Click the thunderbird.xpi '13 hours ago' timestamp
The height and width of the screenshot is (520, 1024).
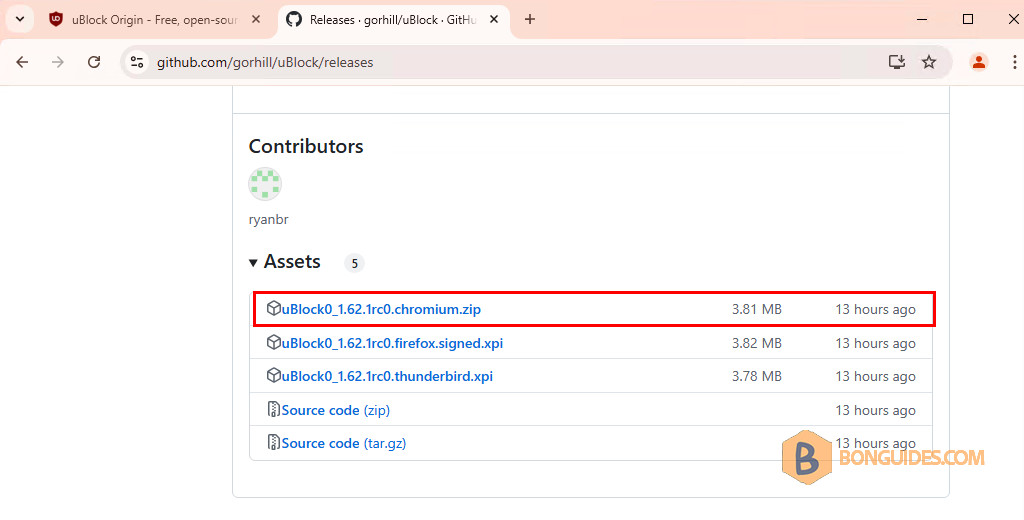(875, 377)
